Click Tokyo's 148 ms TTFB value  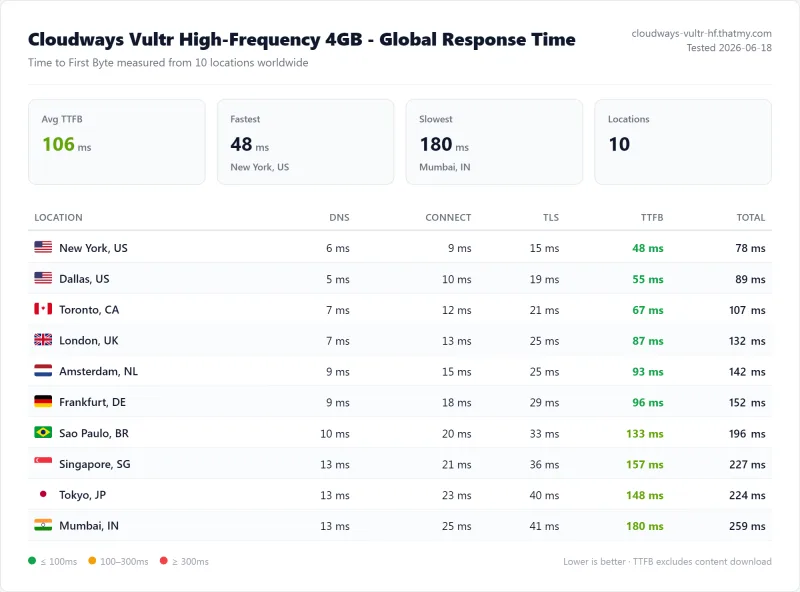click(645, 495)
